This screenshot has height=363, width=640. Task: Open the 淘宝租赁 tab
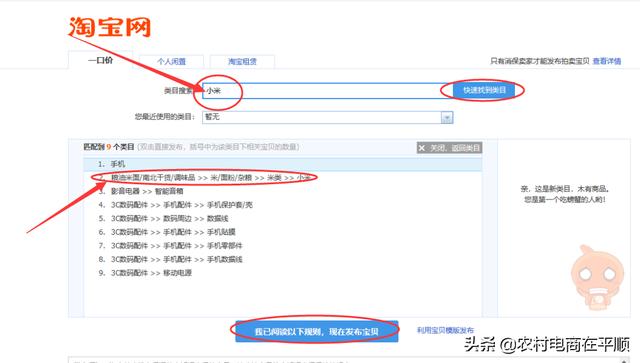242,62
